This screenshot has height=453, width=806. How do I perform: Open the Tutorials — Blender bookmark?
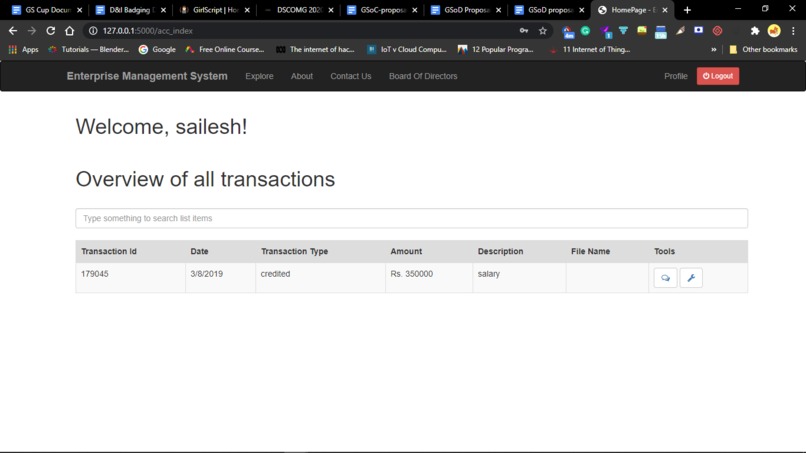click(88, 49)
